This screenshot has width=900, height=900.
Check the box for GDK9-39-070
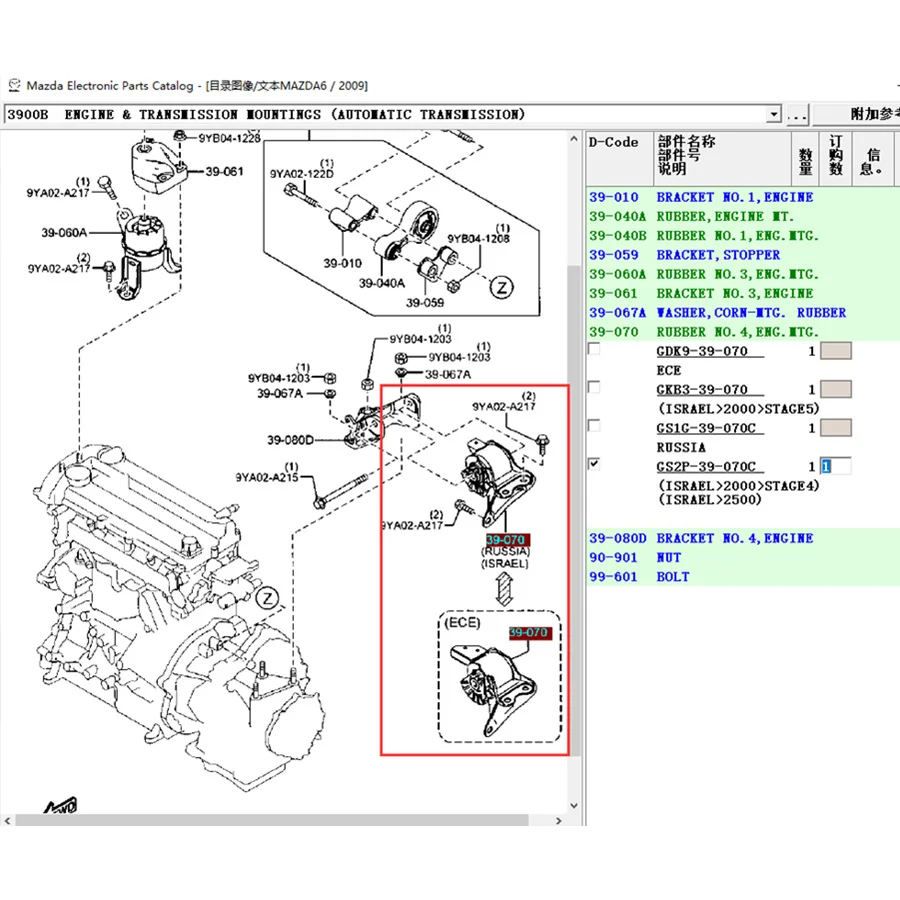click(x=594, y=349)
